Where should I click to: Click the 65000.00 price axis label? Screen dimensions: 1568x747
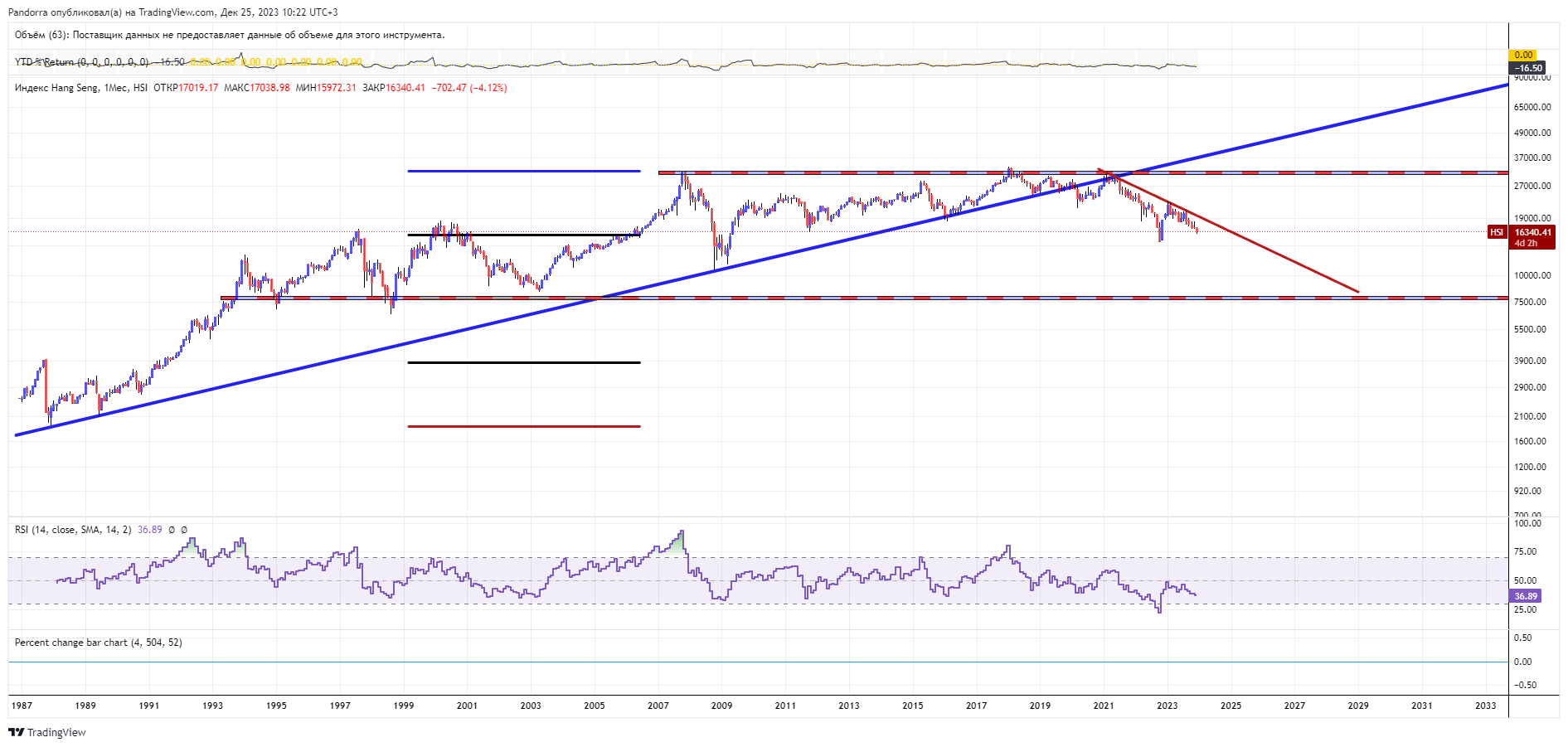[1532, 107]
